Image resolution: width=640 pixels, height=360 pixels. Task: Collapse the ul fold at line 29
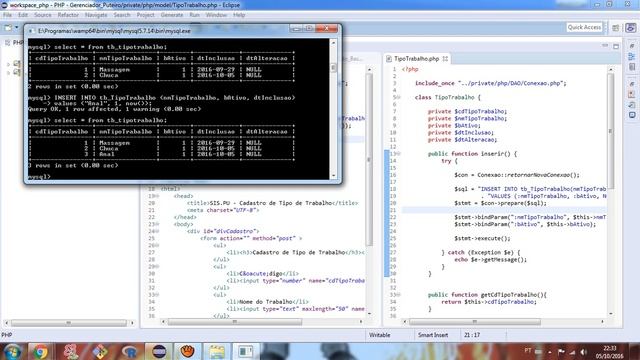tap(158, 266)
